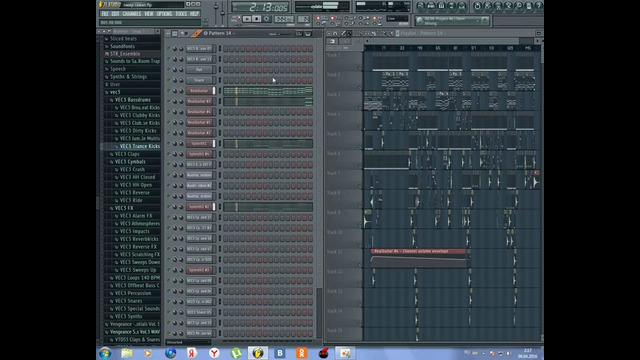Click the orange channel rack pattern icon
The image size is (640, 360).
tap(196, 33)
